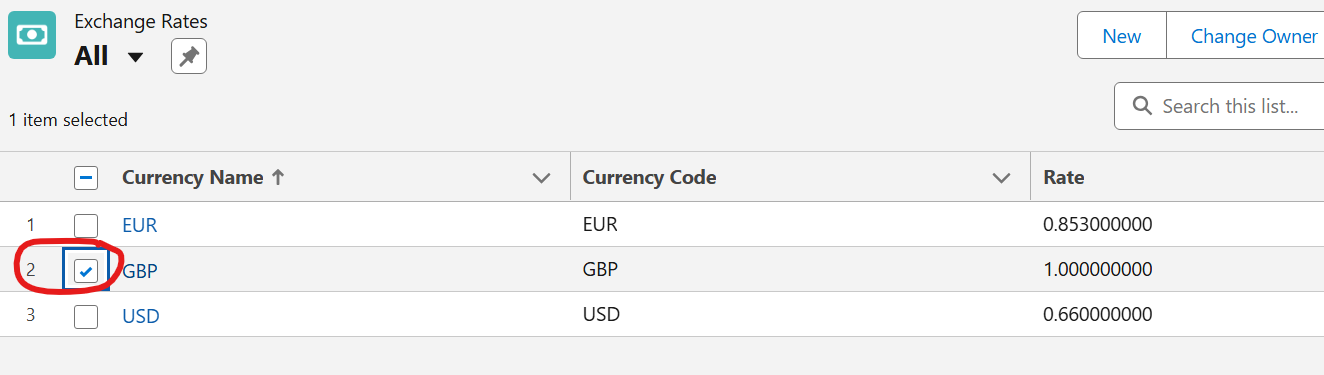Open the GBP currency link

coord(141,270)
